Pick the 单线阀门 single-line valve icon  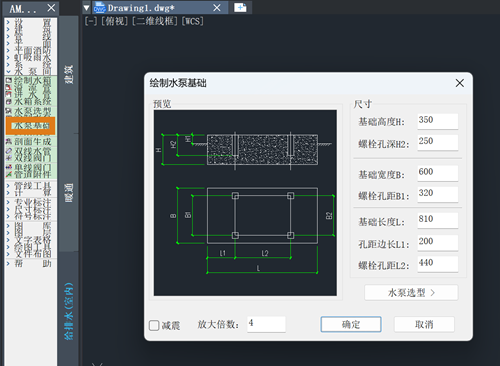(x=9, y=167)
